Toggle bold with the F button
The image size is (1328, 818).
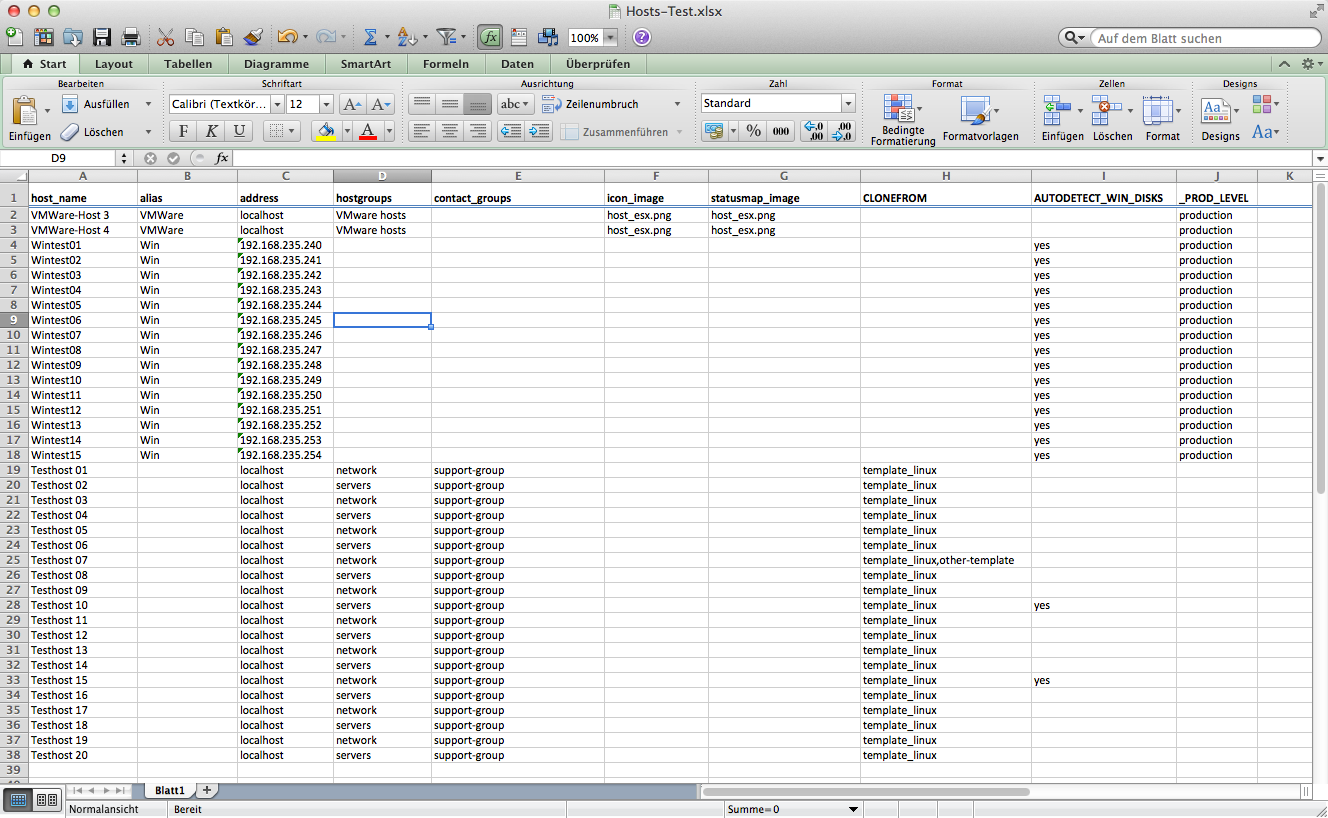click(183, 131)
